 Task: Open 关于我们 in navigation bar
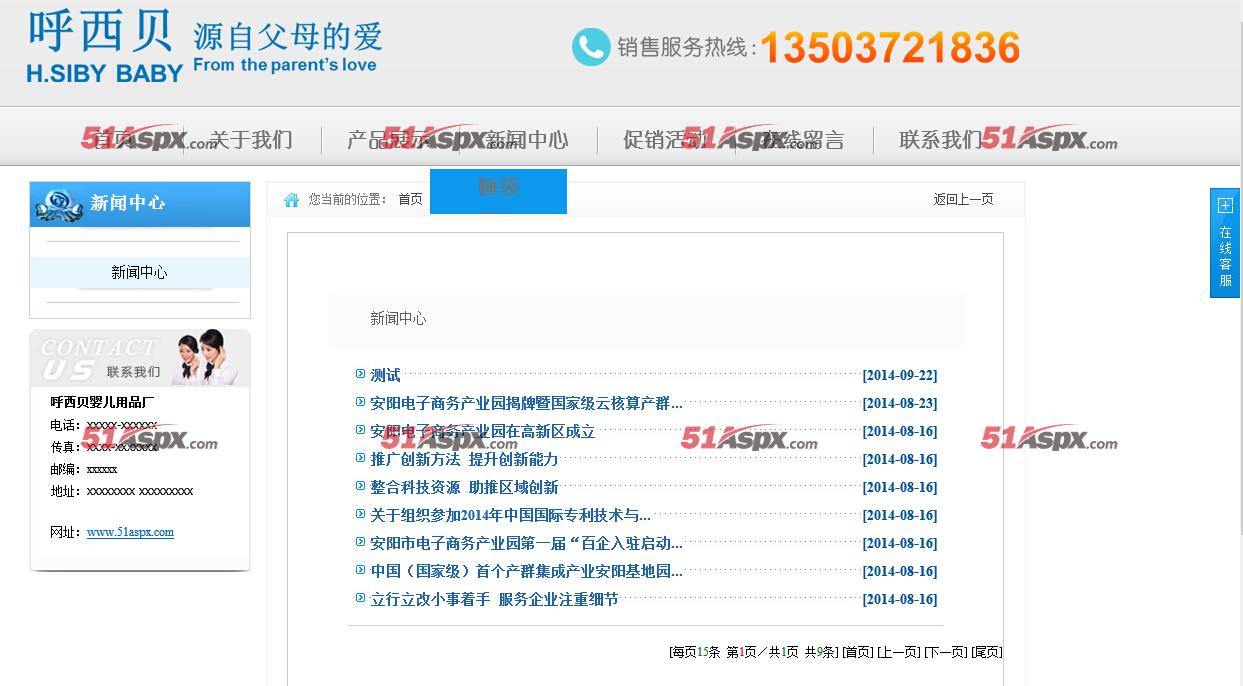pos(251,140)
